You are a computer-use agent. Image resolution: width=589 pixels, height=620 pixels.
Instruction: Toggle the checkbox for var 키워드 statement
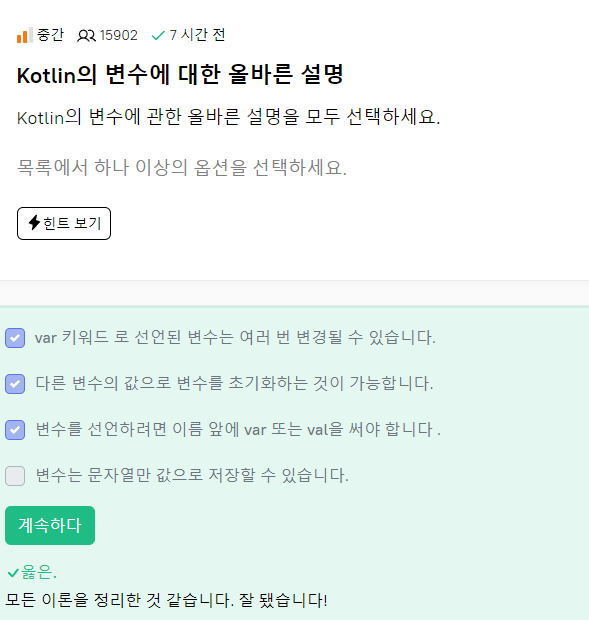(15, 338)
